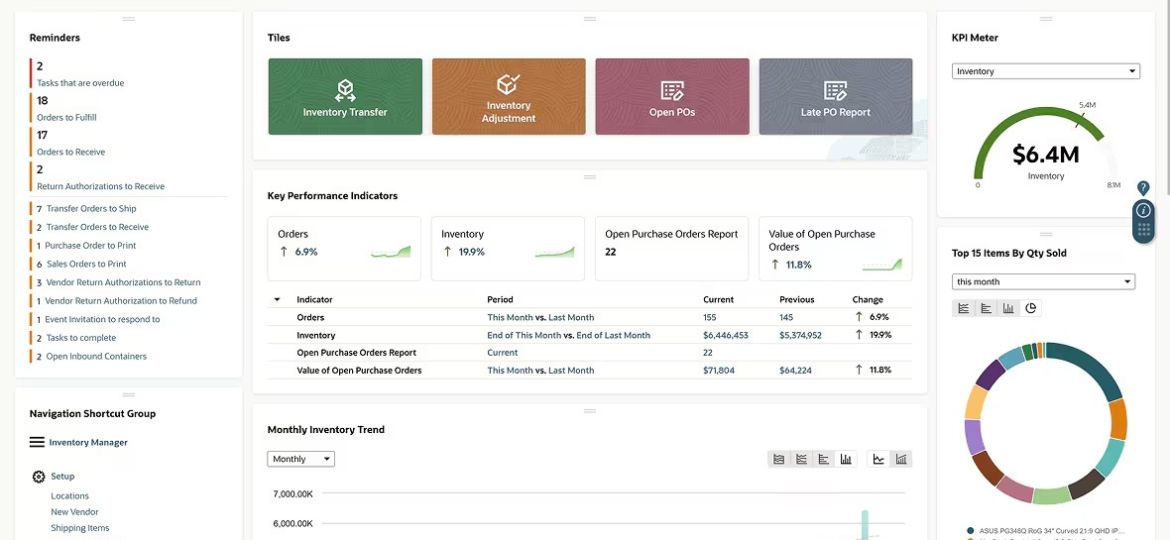Switch Monthly Inventory Trend to horizontal bar chart
The width and height of the screenshot is (1170, 540).
[x=823, y=459]
